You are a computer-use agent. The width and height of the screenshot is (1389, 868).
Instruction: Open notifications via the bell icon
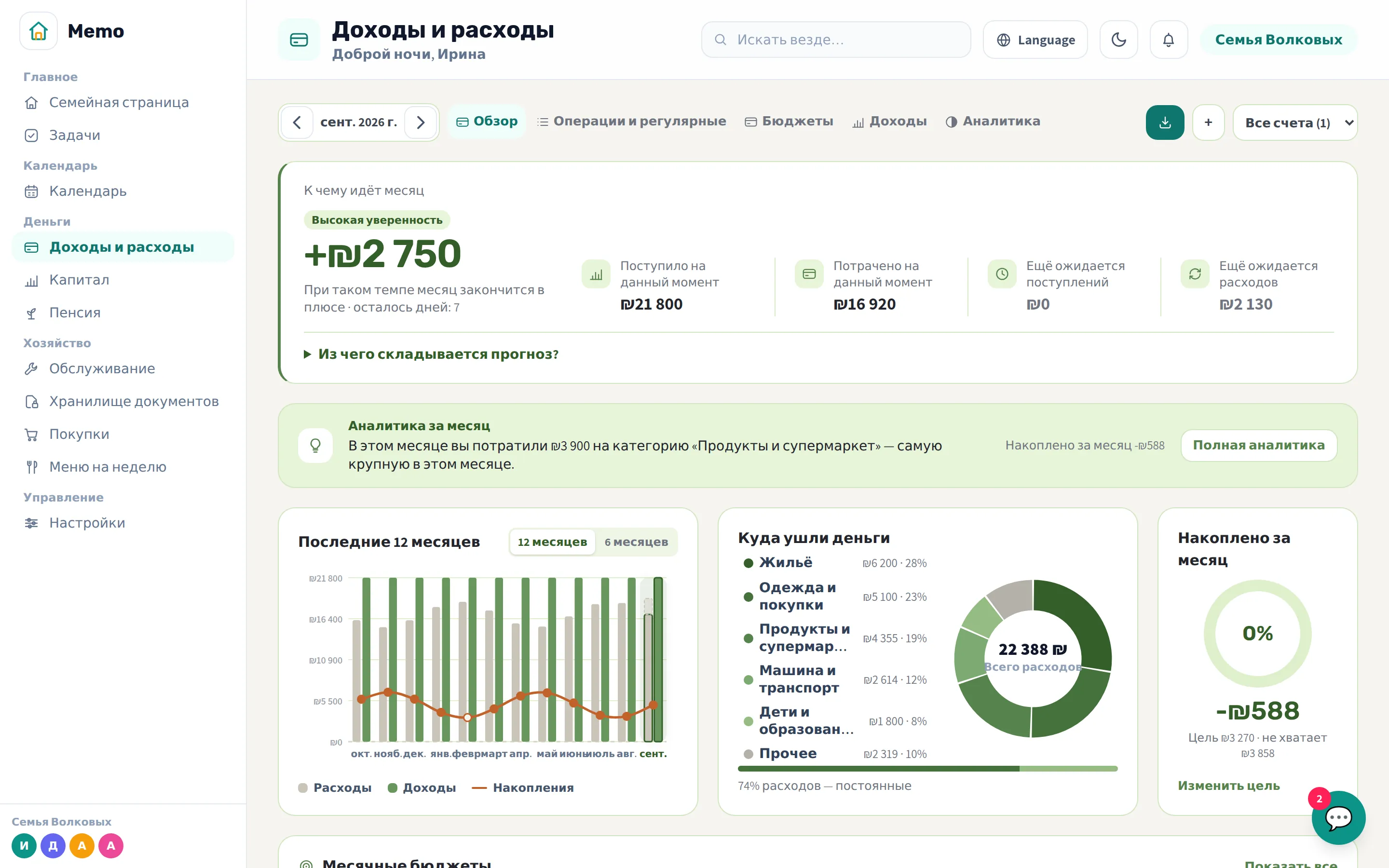pyautogui.click(x=1169, y=40)
